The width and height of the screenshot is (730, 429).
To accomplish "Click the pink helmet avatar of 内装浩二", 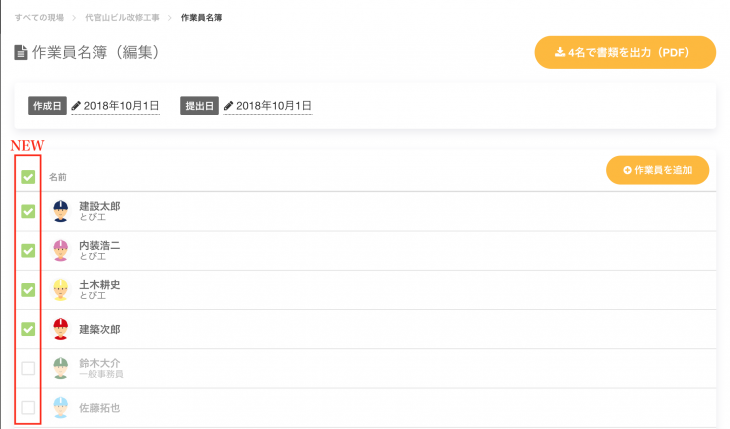I will 61,250.
